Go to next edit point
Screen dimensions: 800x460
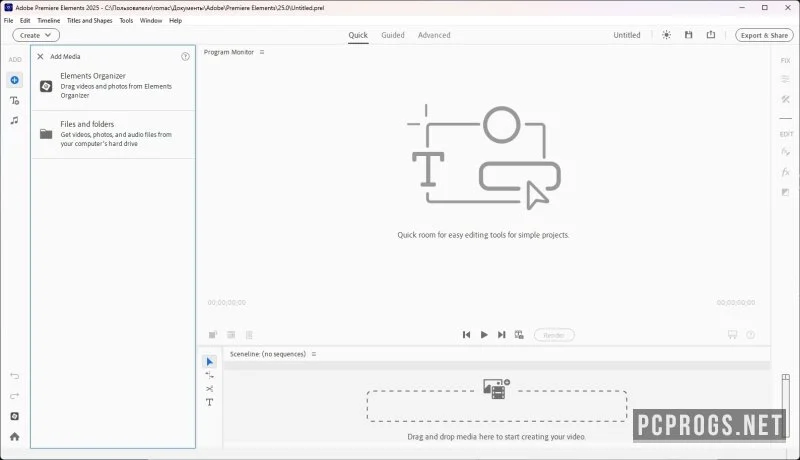(502, 335)
